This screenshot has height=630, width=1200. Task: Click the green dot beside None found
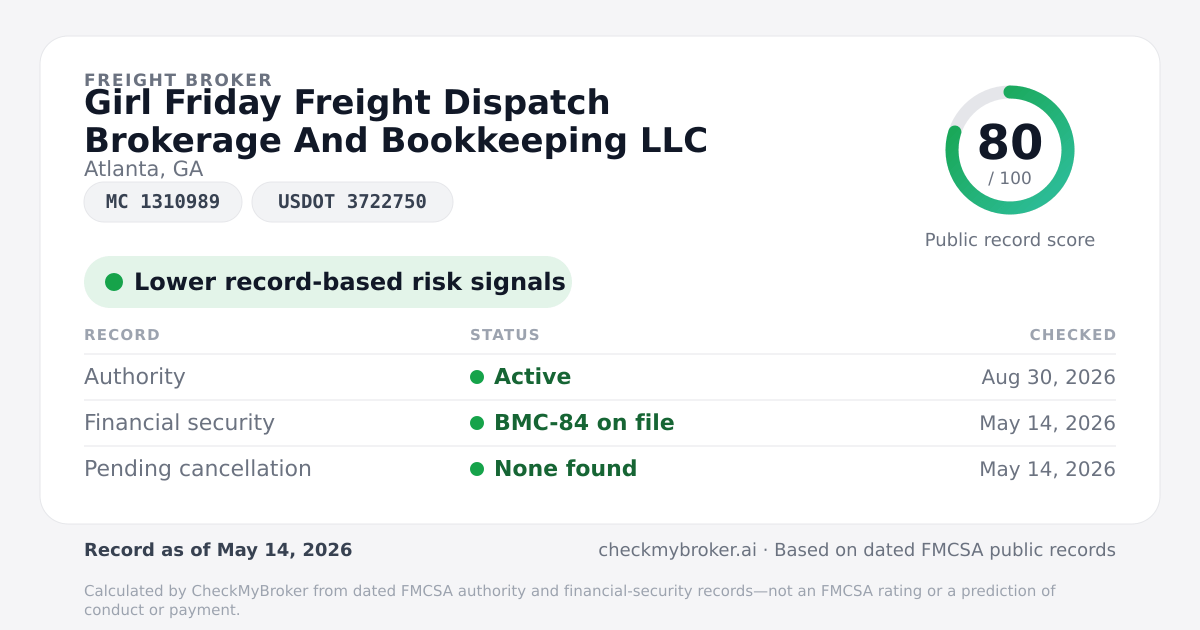tap(477, 469)
